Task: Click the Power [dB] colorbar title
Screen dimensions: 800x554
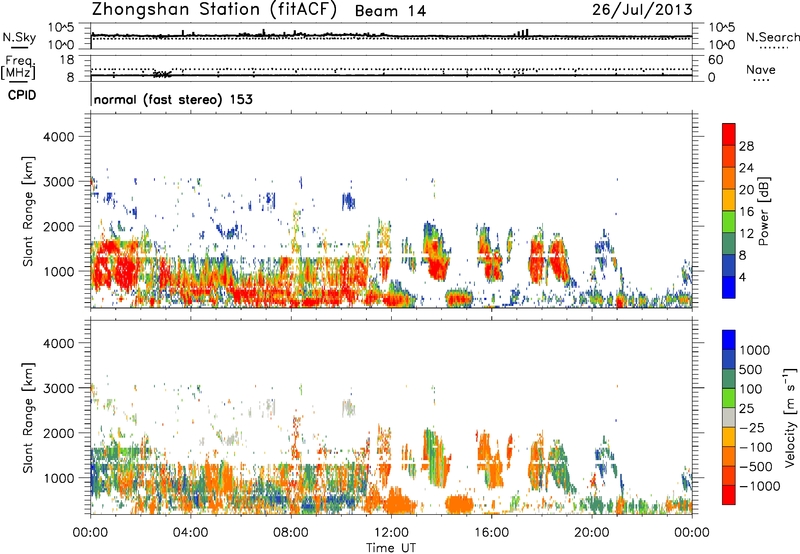Action: (763, 211)
